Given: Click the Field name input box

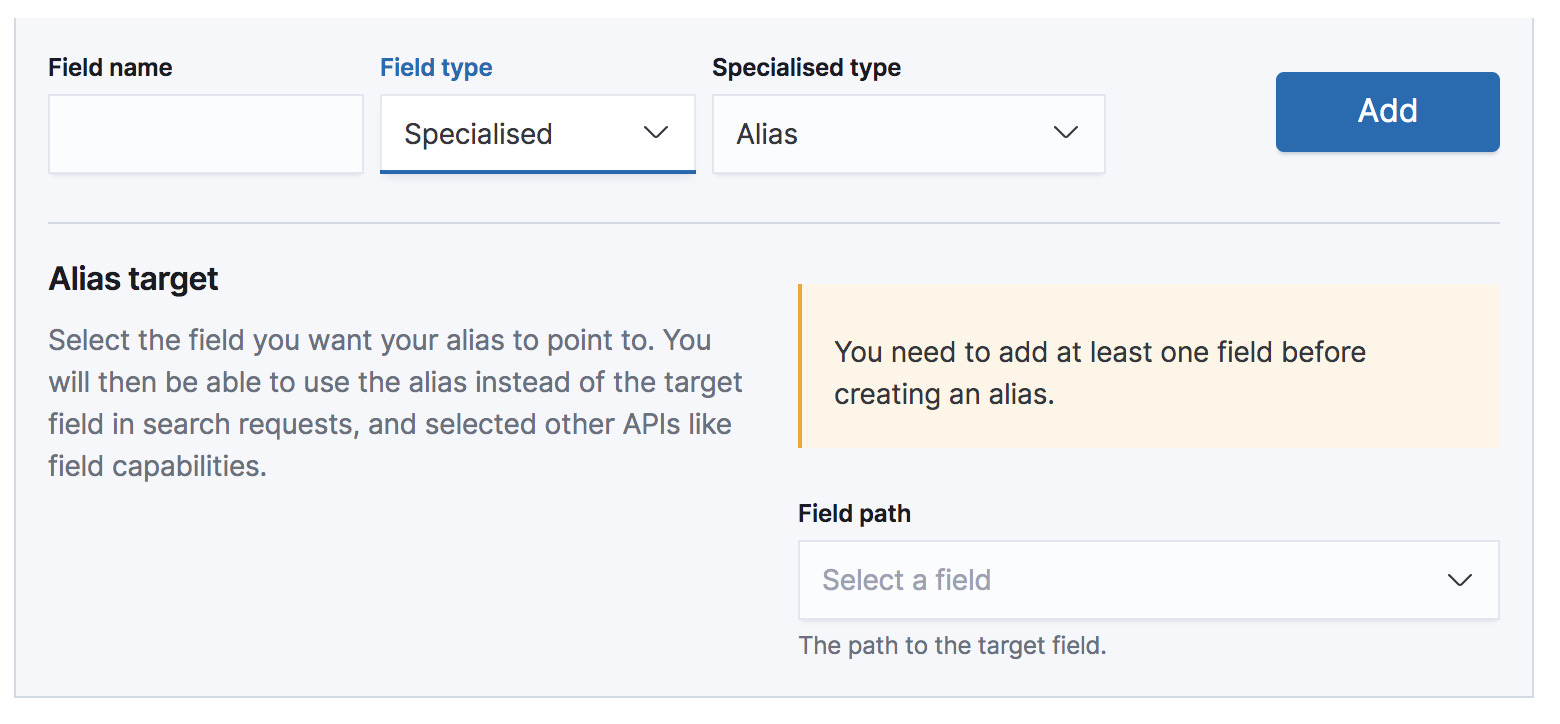Looking at the screenshot, I should pyautogui.click(x=205, y=134).
